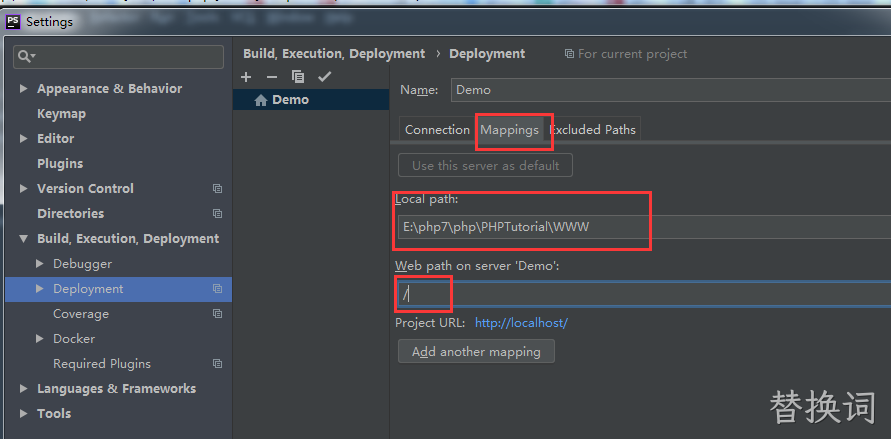Expand the Version Control arrow
This screenshot has width=891, height=439.
23,189
